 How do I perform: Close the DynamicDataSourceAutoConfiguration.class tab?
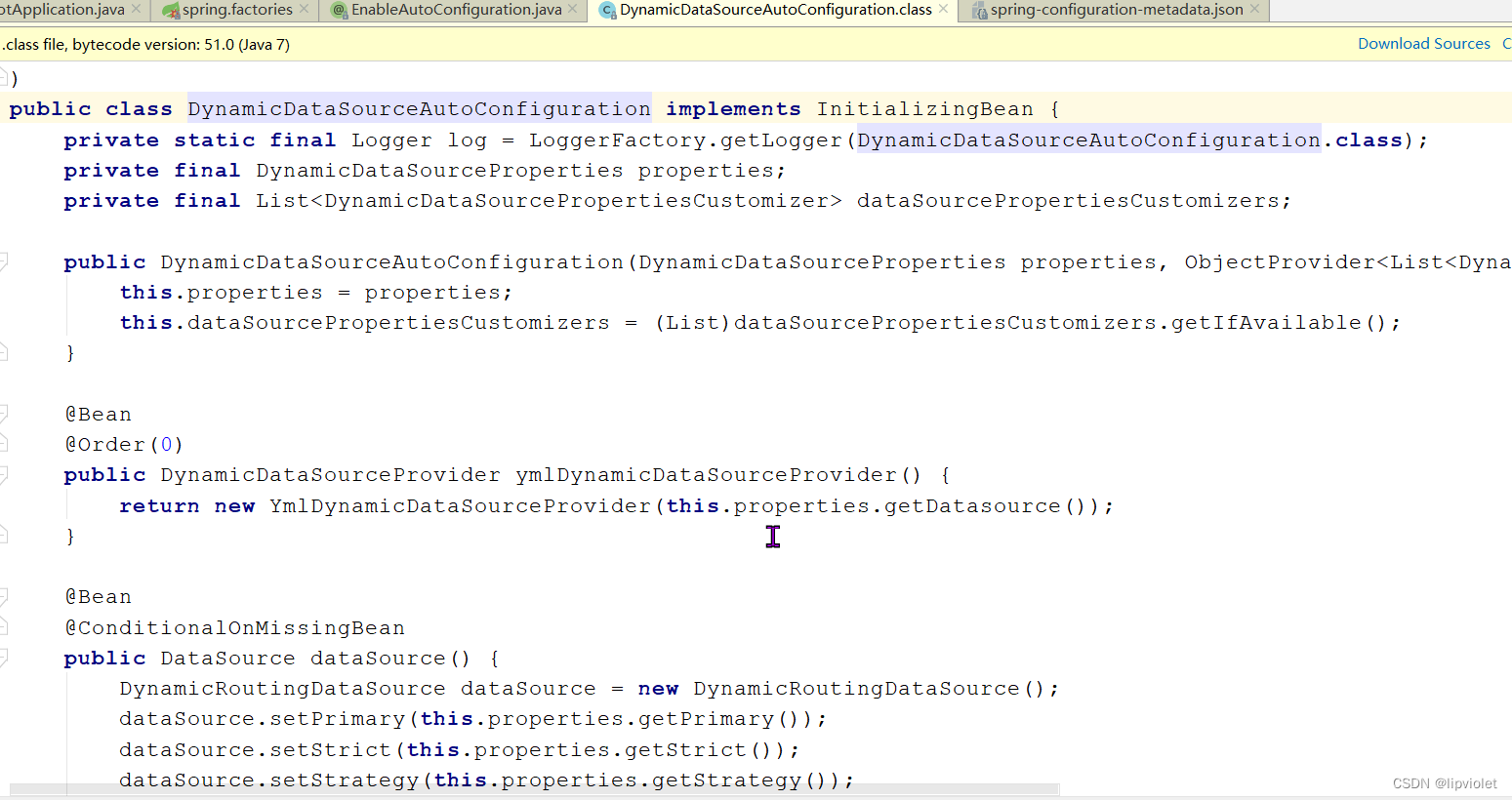943,9
